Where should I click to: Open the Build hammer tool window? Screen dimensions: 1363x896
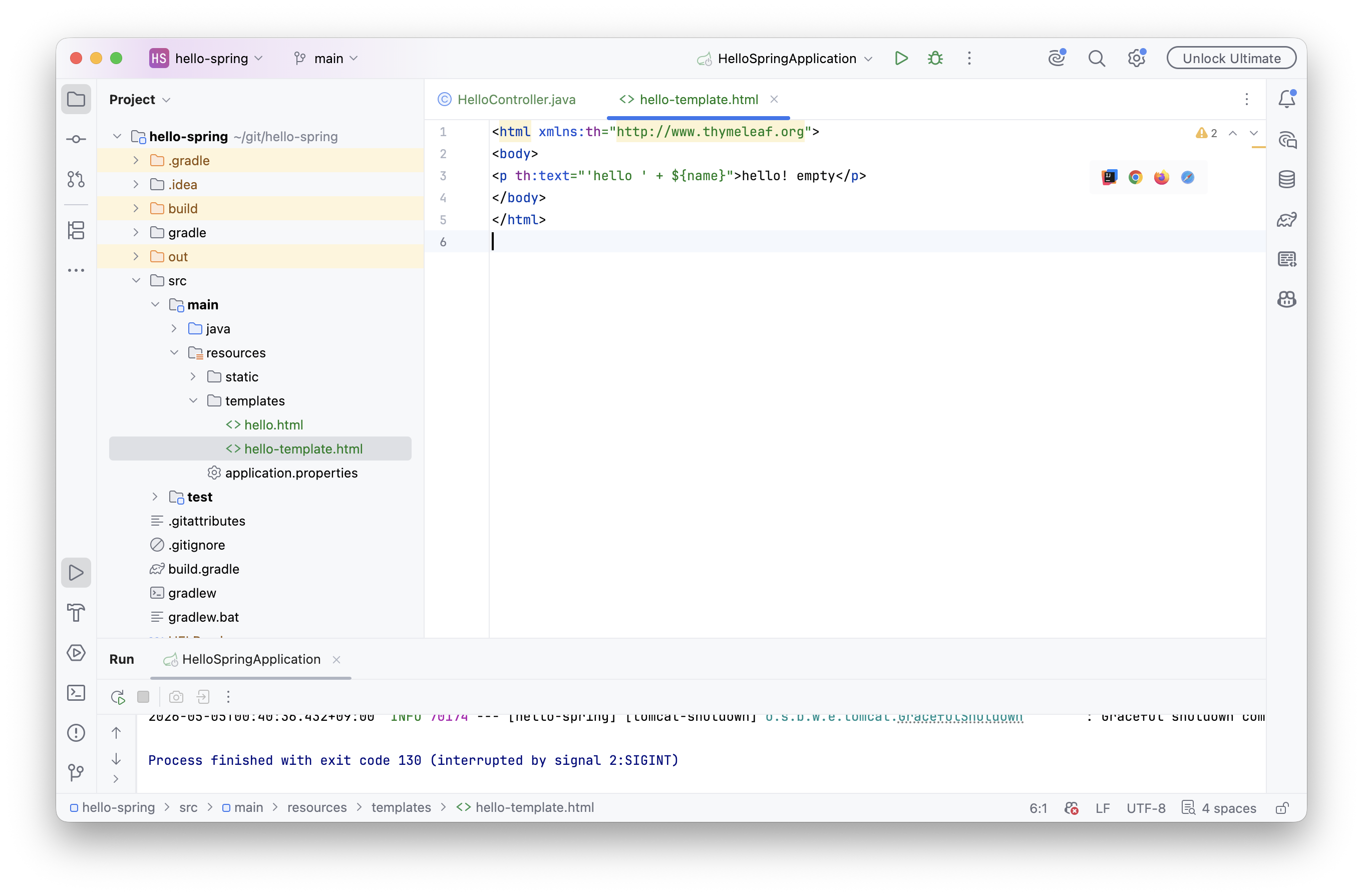pos(76,613)
